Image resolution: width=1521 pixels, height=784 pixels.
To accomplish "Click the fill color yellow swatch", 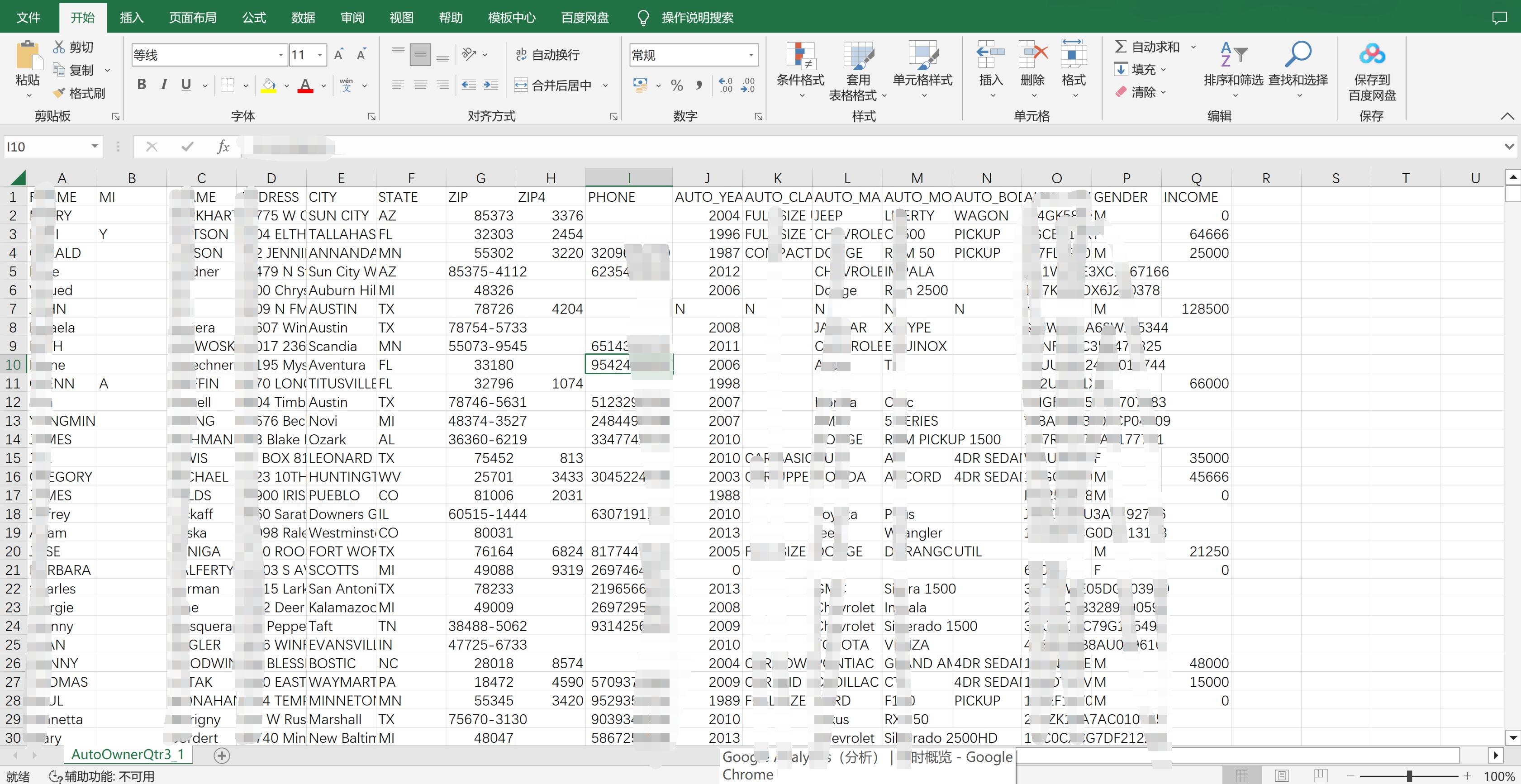I will [269, 86].
